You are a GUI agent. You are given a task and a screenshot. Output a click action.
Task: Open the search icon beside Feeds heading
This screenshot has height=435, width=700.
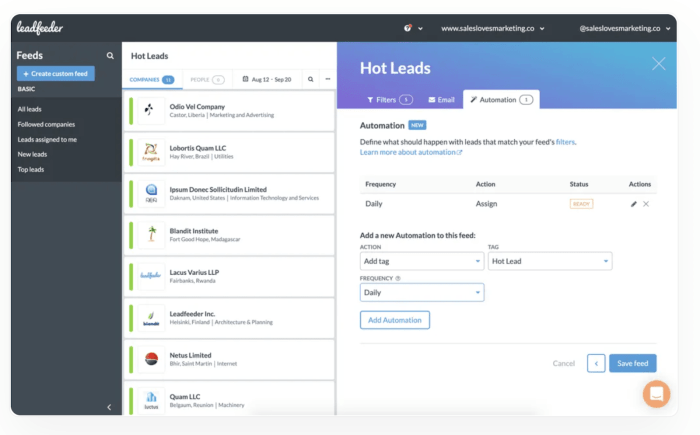pos(110,55)
